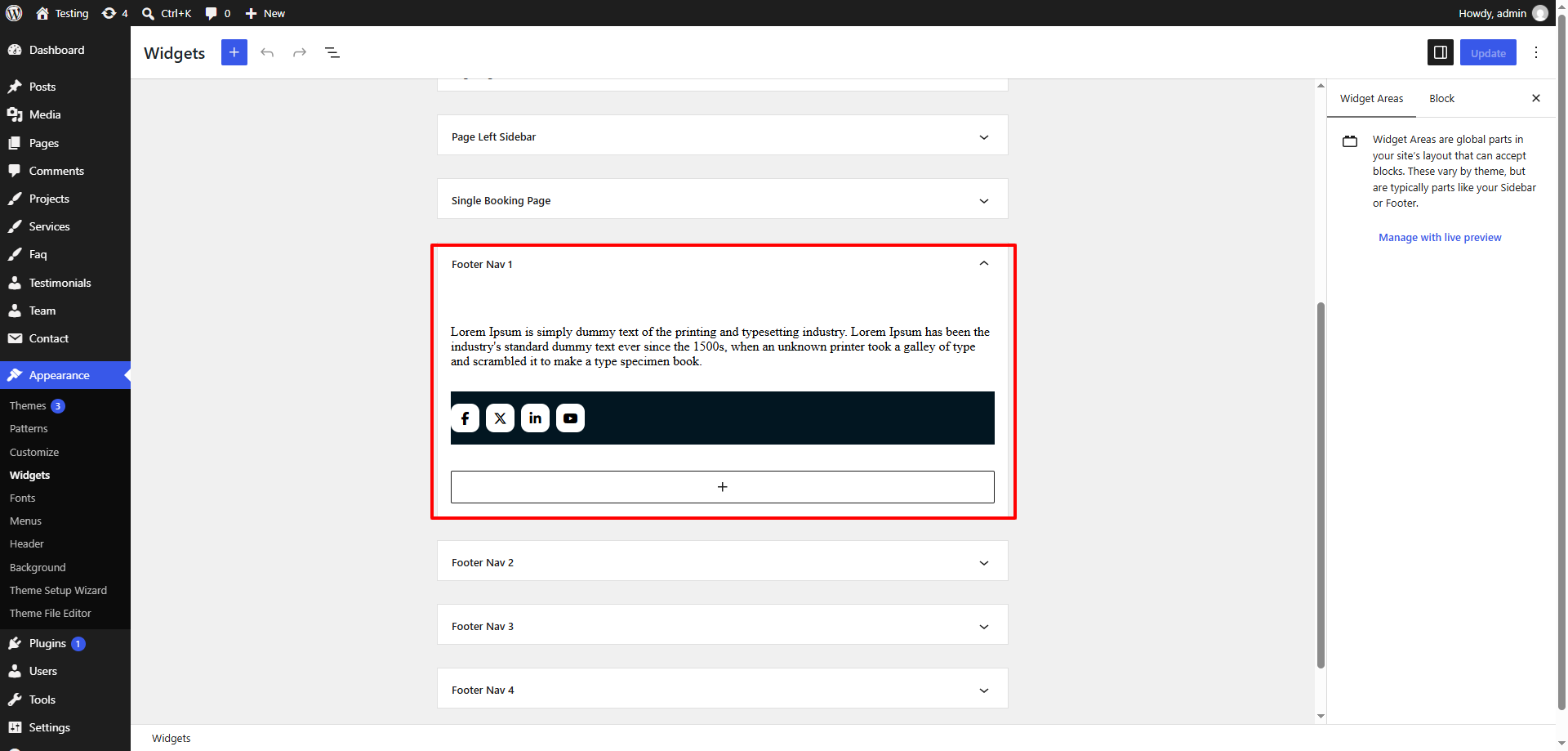Go to Fonts submenu
The width and height of the screenshot is (1568, 751).
point(23,498)
